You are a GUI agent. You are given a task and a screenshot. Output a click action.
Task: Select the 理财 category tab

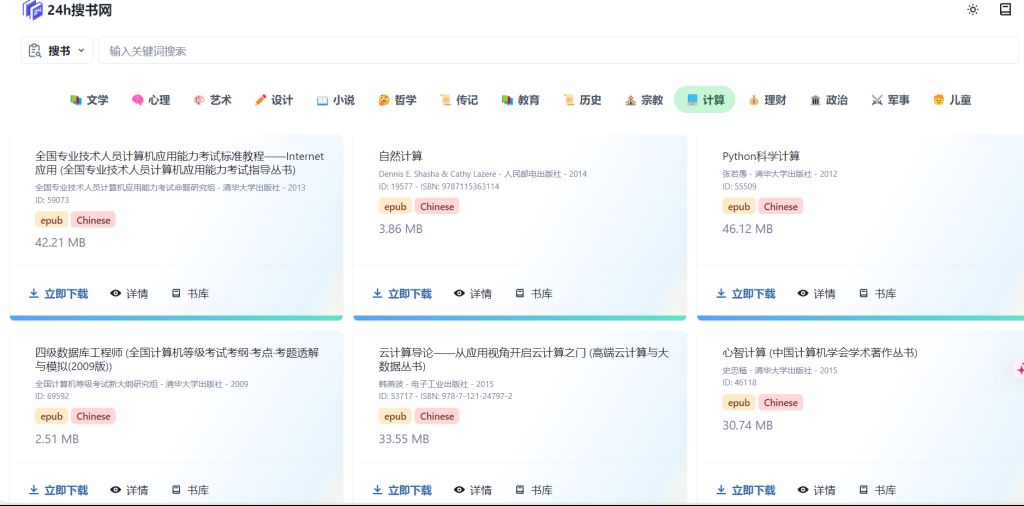click(767, 100)
